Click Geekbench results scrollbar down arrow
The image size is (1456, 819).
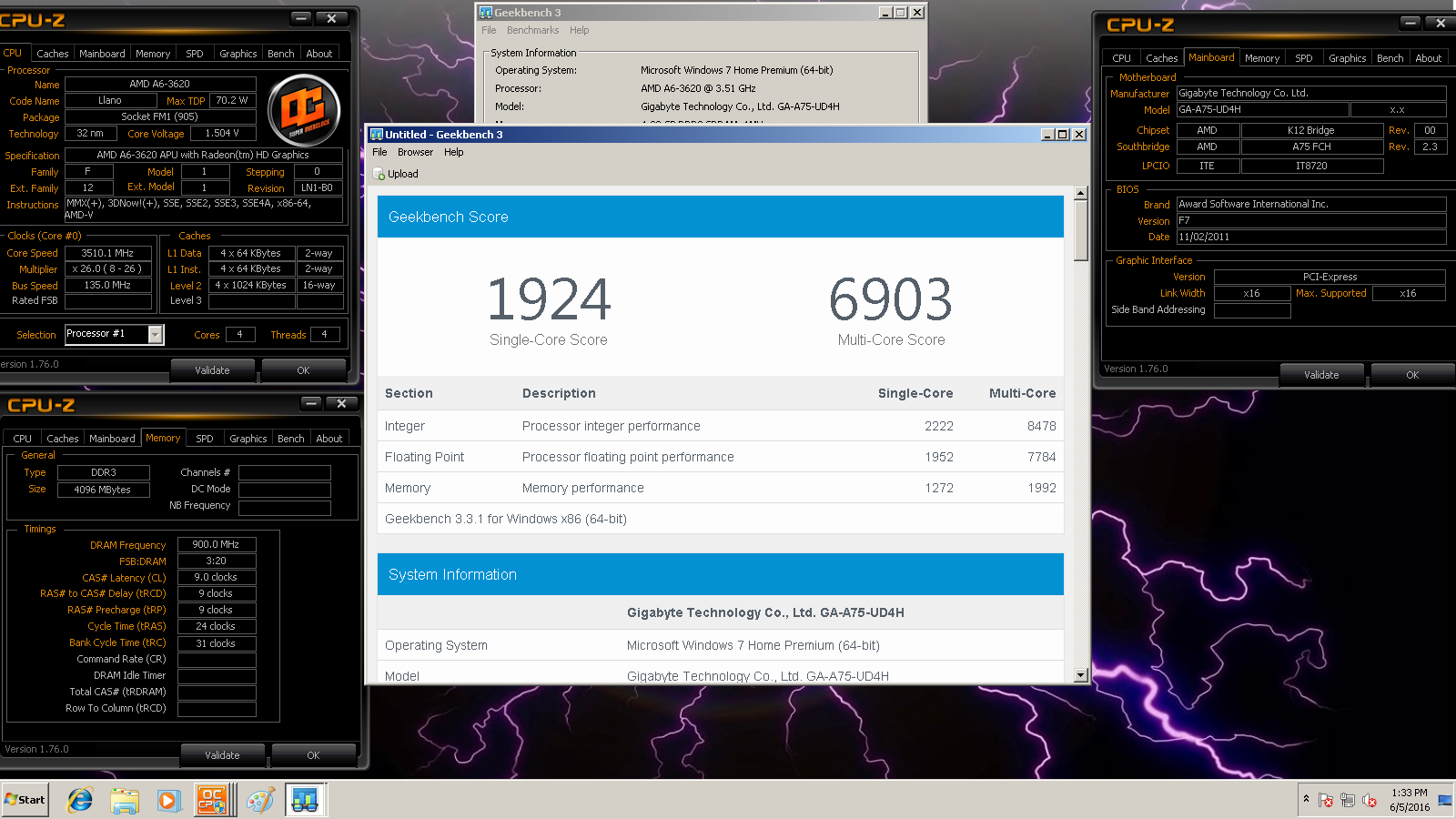[1081, 675]
